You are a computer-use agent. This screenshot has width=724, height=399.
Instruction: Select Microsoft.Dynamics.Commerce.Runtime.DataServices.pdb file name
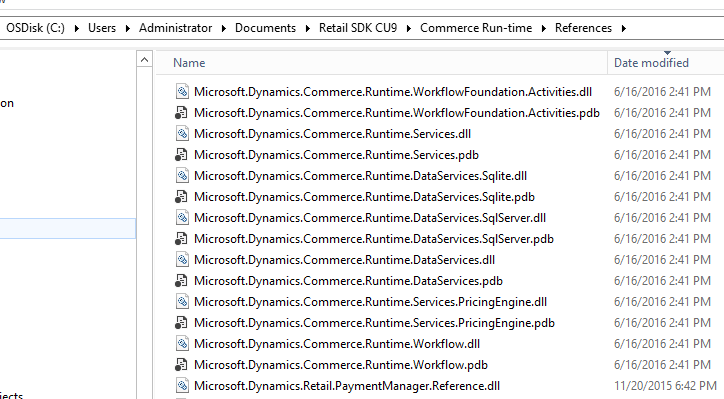[348, 281]
